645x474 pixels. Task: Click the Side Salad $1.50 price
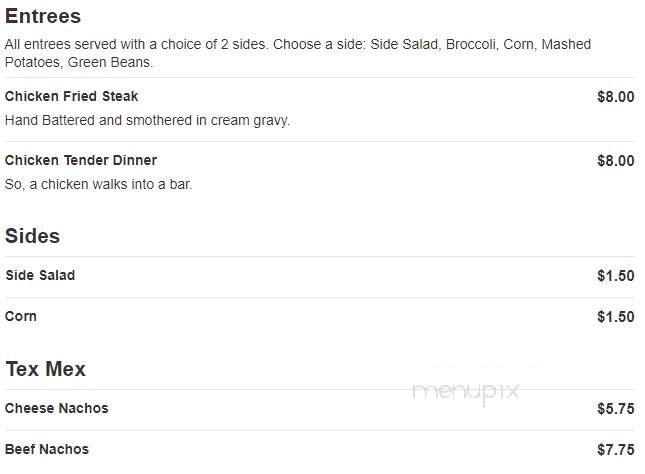616,276
